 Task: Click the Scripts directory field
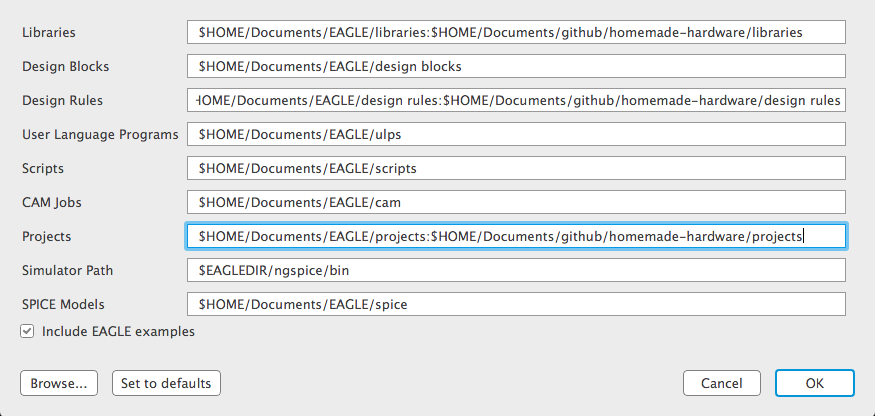[x=516, y=168]
